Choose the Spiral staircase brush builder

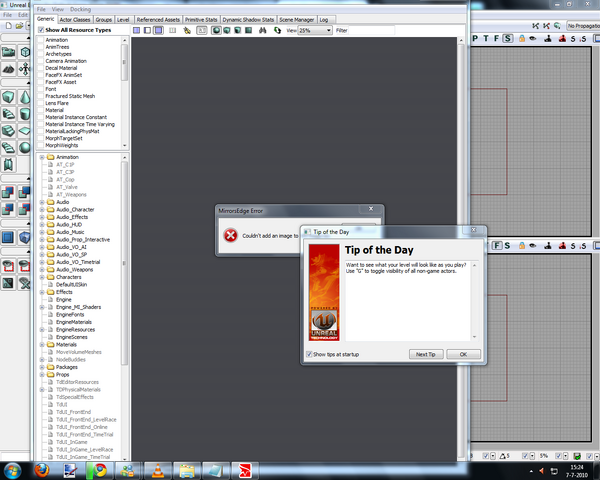coord(8,148)
